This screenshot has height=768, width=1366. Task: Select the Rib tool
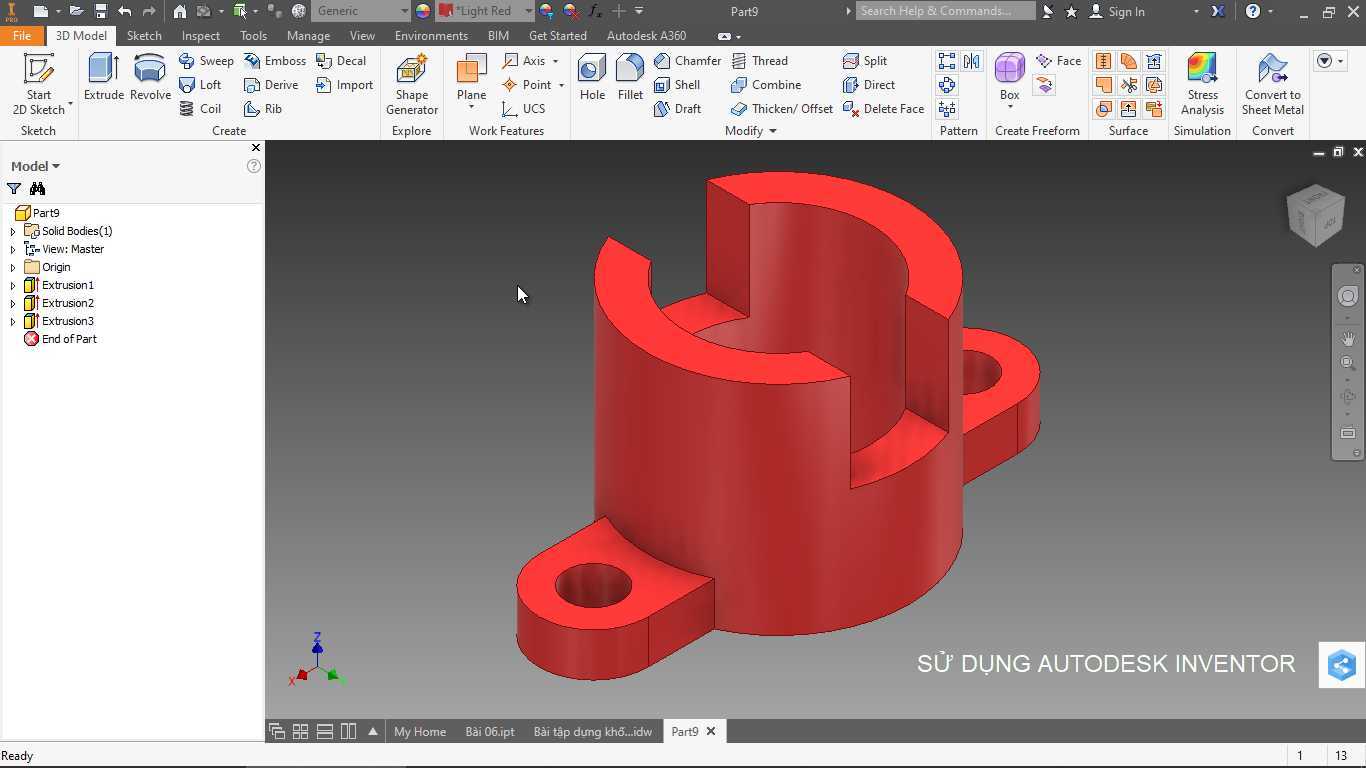263,109
